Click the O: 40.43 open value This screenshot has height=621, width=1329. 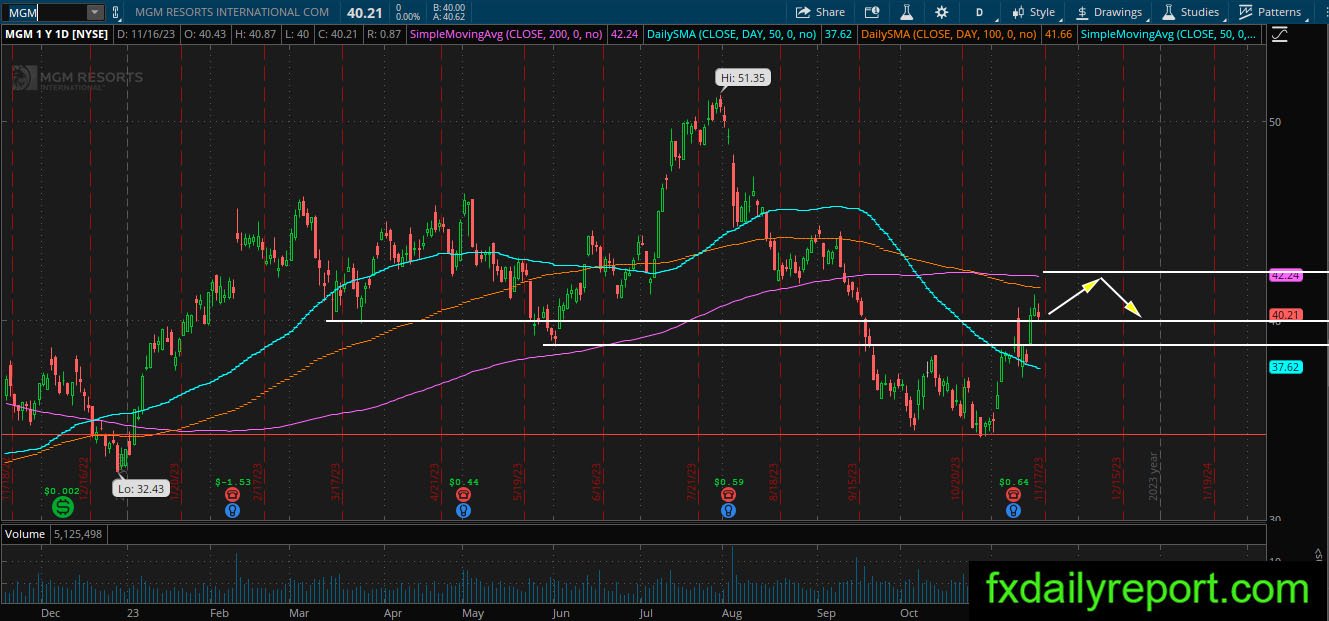click(x=206, y=33)
